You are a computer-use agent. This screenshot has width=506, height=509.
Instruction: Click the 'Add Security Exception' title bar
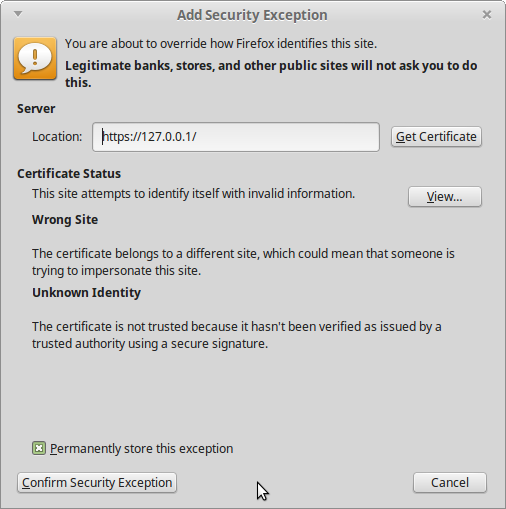pyautogui.click(x=252, y=15)
